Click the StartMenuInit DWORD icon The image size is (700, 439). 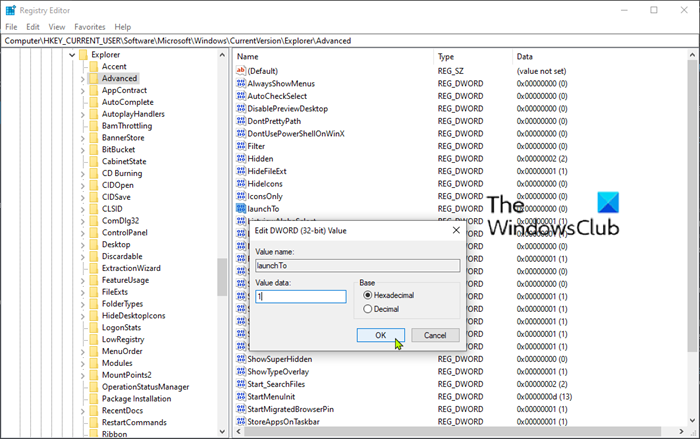(241, 397)
